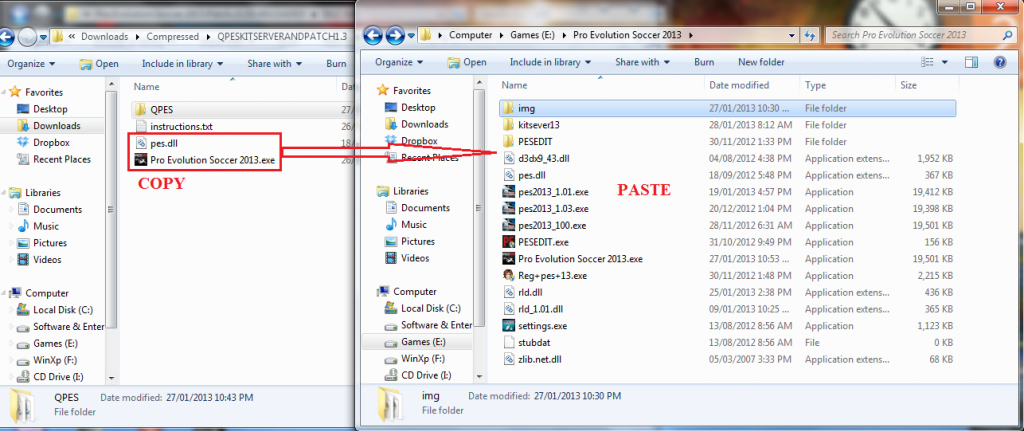Click change view icon in right window
The image size is (1024, 431).
[927, 63]
